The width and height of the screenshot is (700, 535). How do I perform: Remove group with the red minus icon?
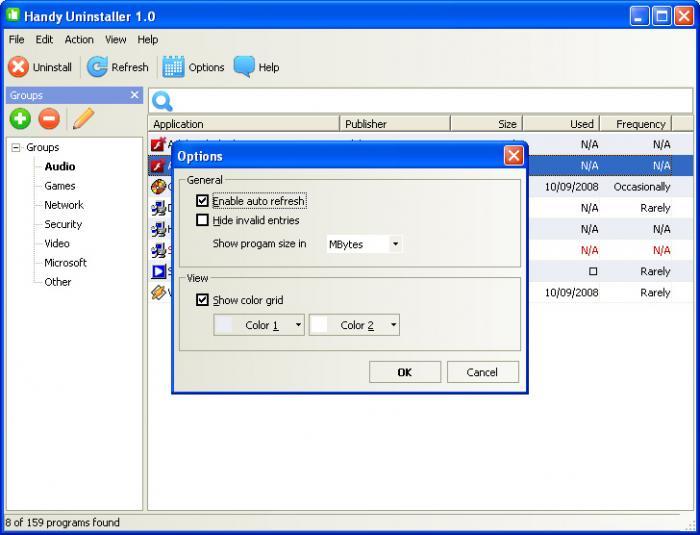pyautogui.click(x=49, y=119)
